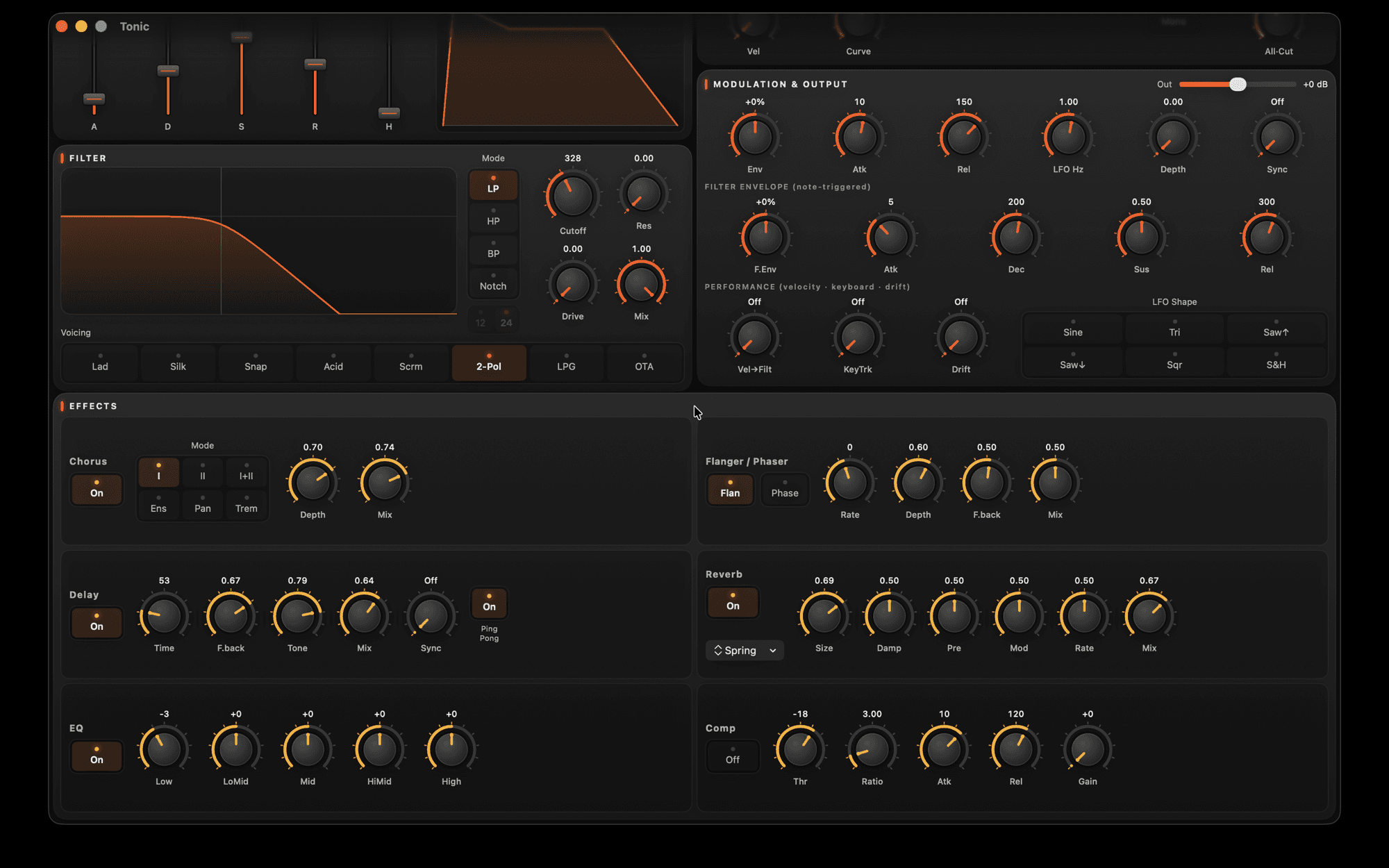Toggle the Chorus On switch
This screenshot has height=868, width=1389.
pos(97,490)
